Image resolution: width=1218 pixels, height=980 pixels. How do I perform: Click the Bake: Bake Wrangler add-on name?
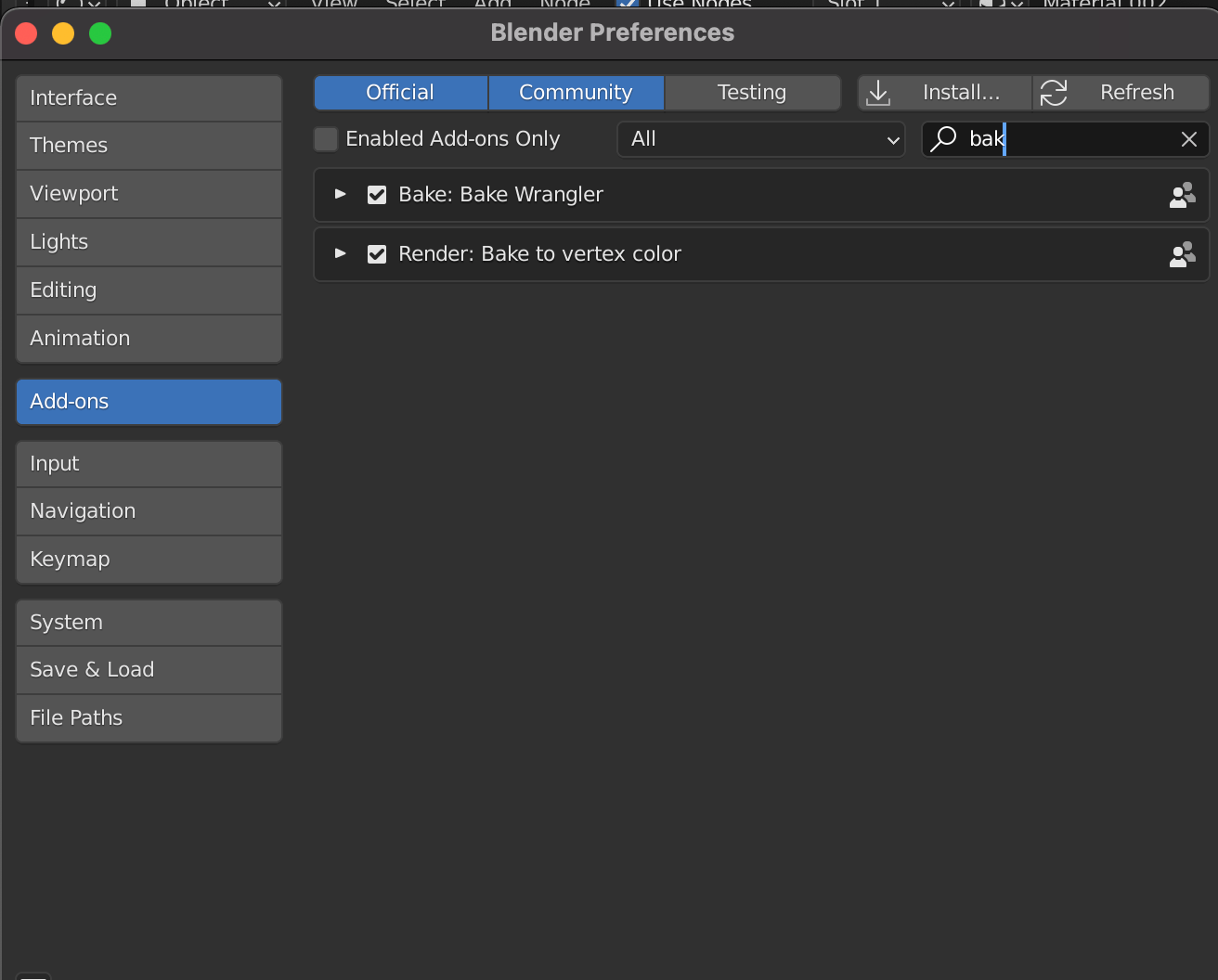pyautogui.click(x=501, y=195)
